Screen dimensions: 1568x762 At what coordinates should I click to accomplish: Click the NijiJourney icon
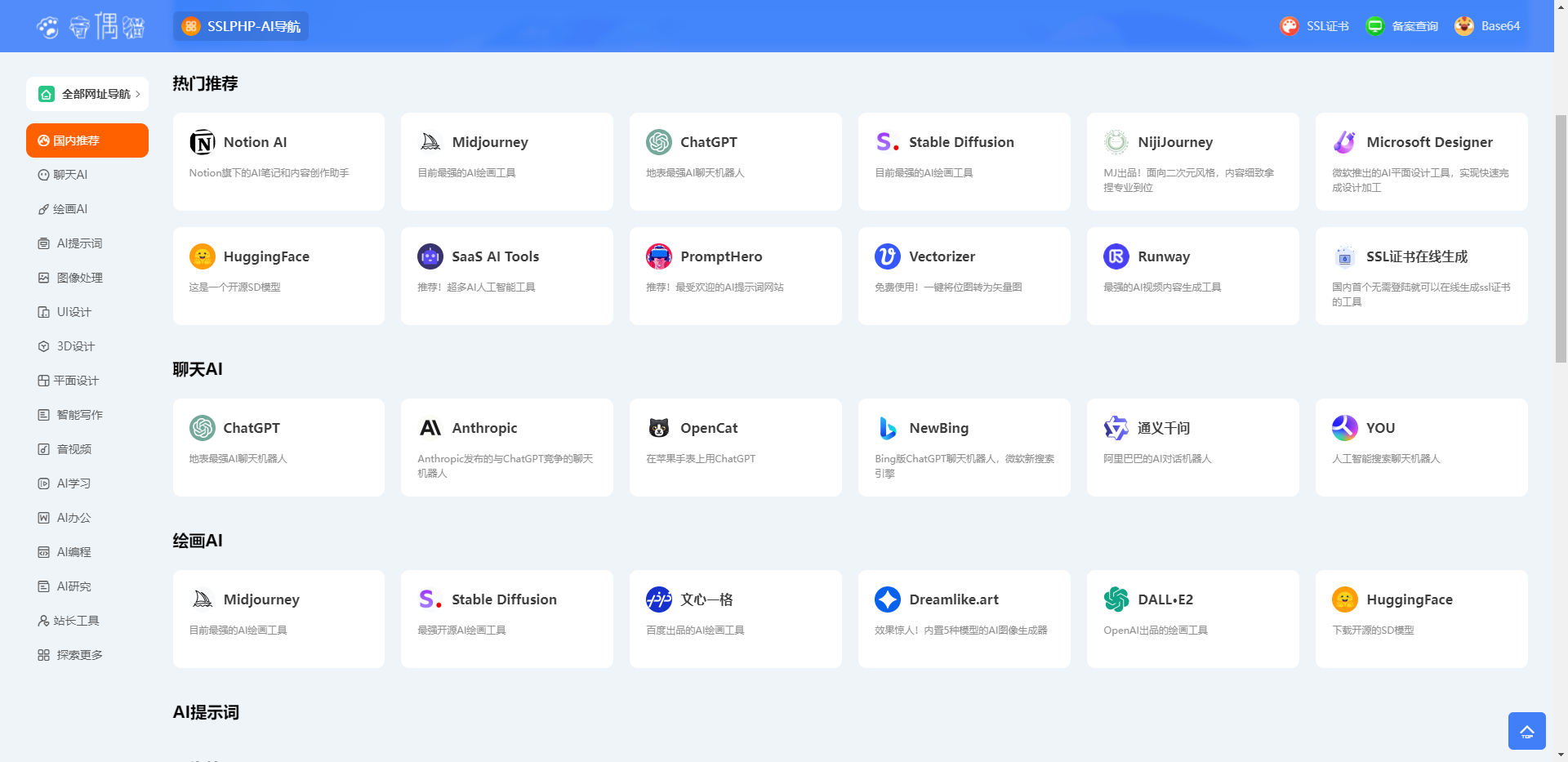[x=1116, y=142]
